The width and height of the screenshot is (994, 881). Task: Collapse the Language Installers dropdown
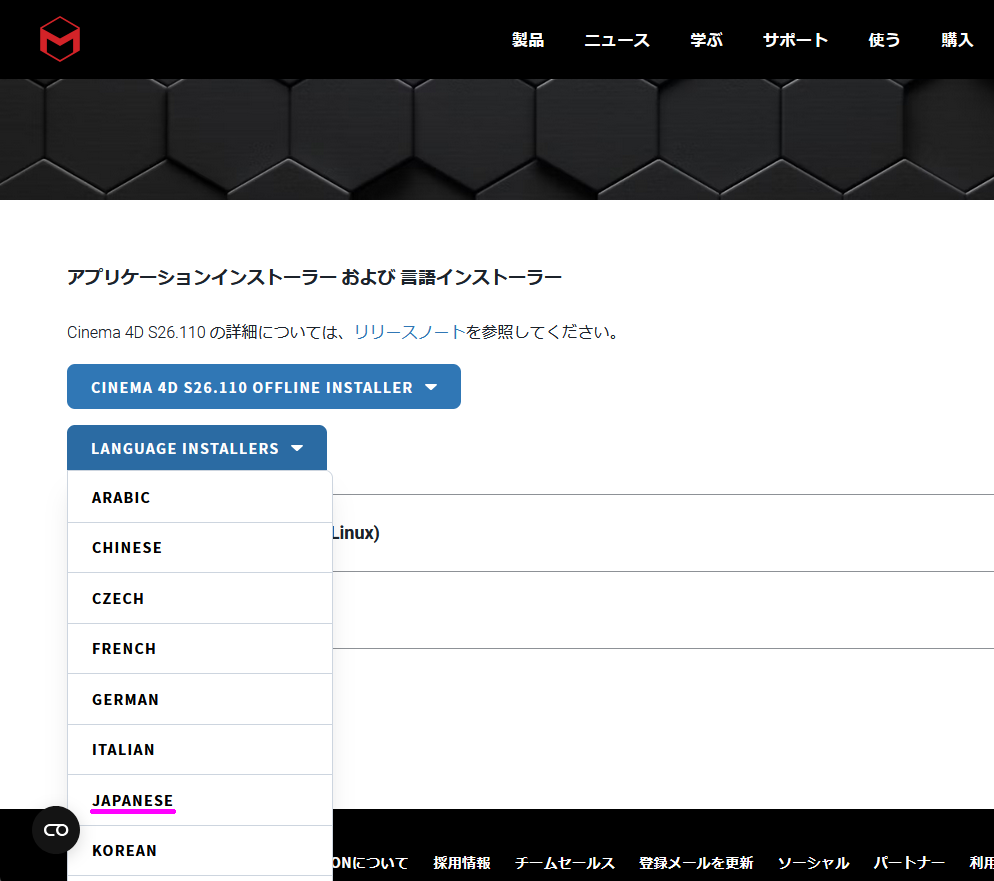tap(197, 448)
